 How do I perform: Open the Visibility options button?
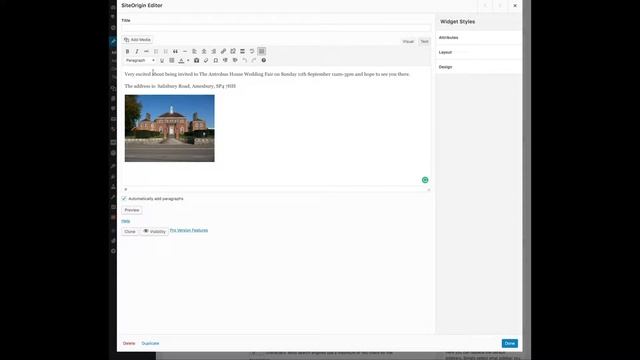point(154,231)
